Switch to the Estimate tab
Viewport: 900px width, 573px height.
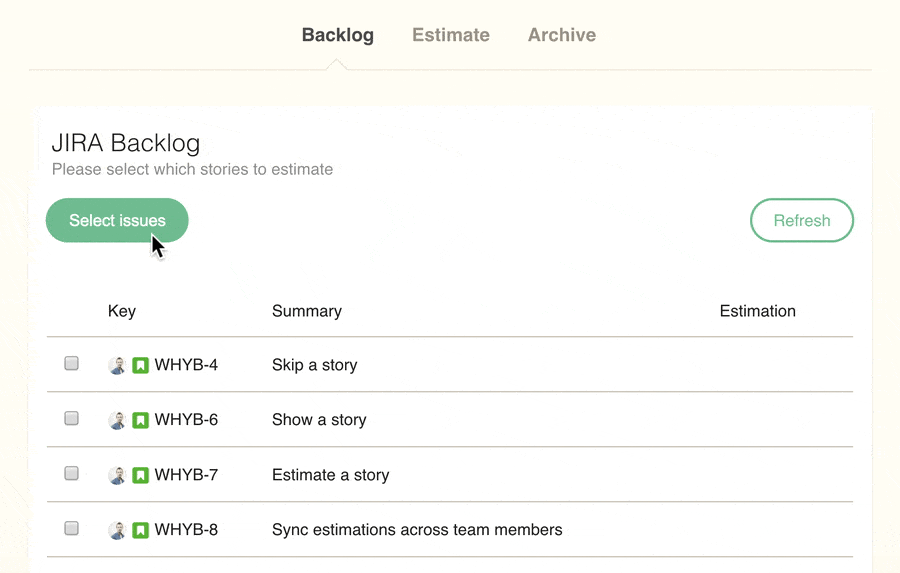point(451,35)
